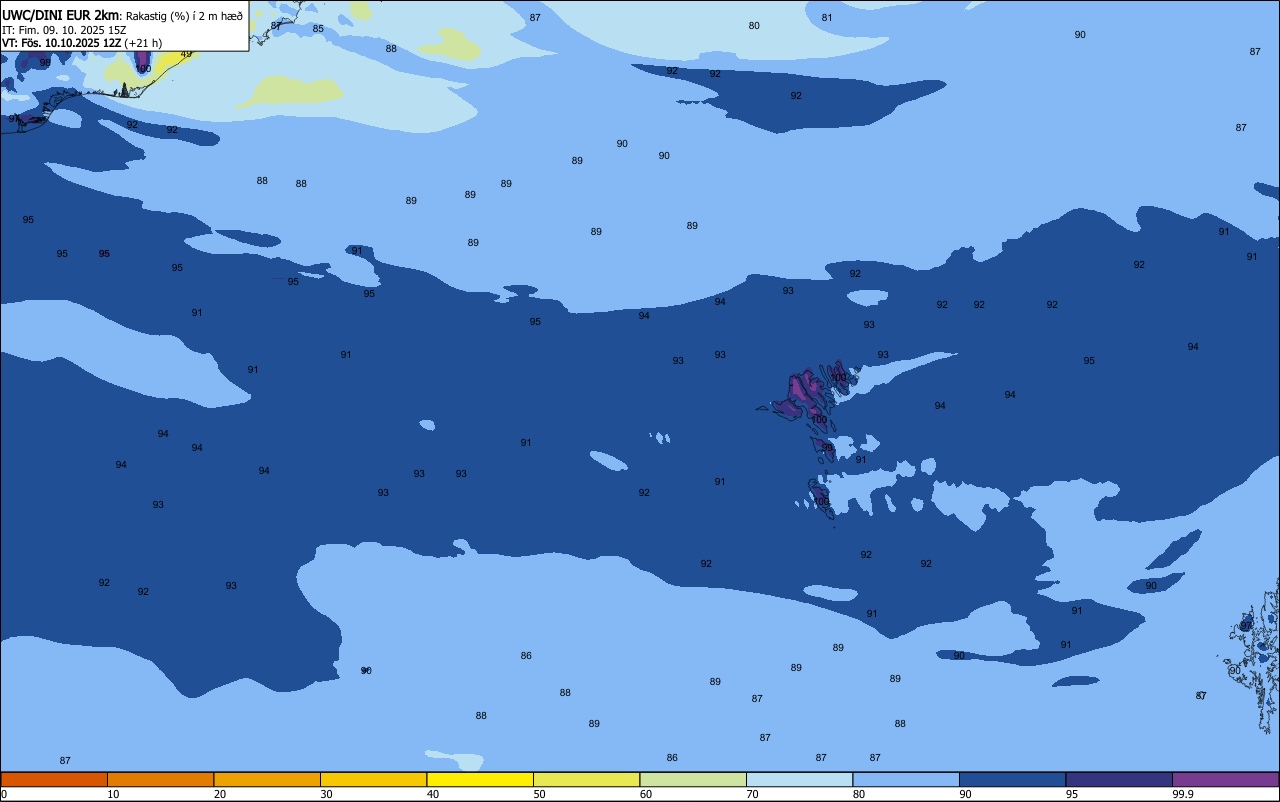Screen dimensions: 1280x802
Task: Click the 'Rakastig (%) í 2 m hæð' label
Action: 184,16
